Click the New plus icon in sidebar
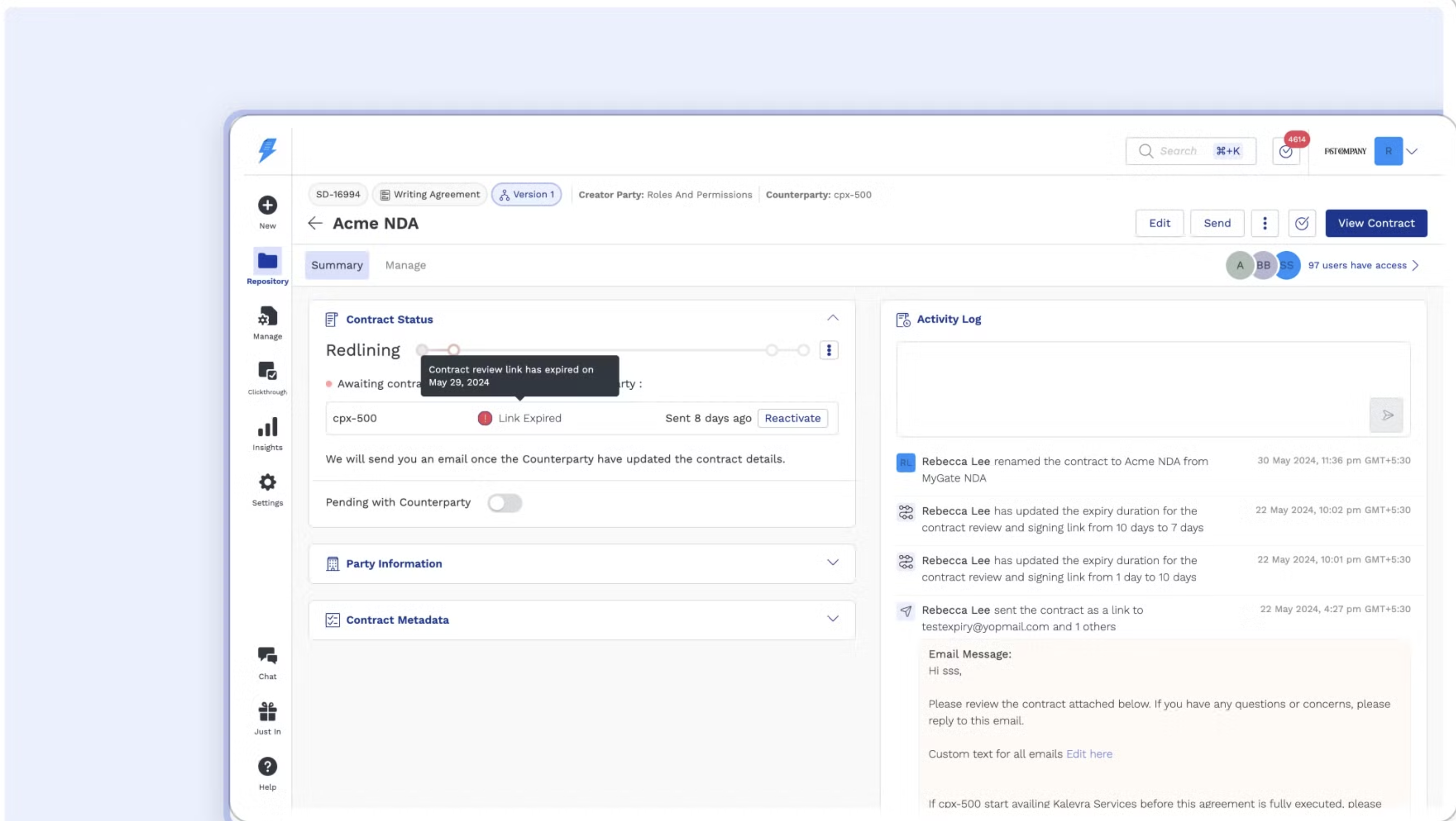This screenshot has width=1456, height=821. [267, 205]
